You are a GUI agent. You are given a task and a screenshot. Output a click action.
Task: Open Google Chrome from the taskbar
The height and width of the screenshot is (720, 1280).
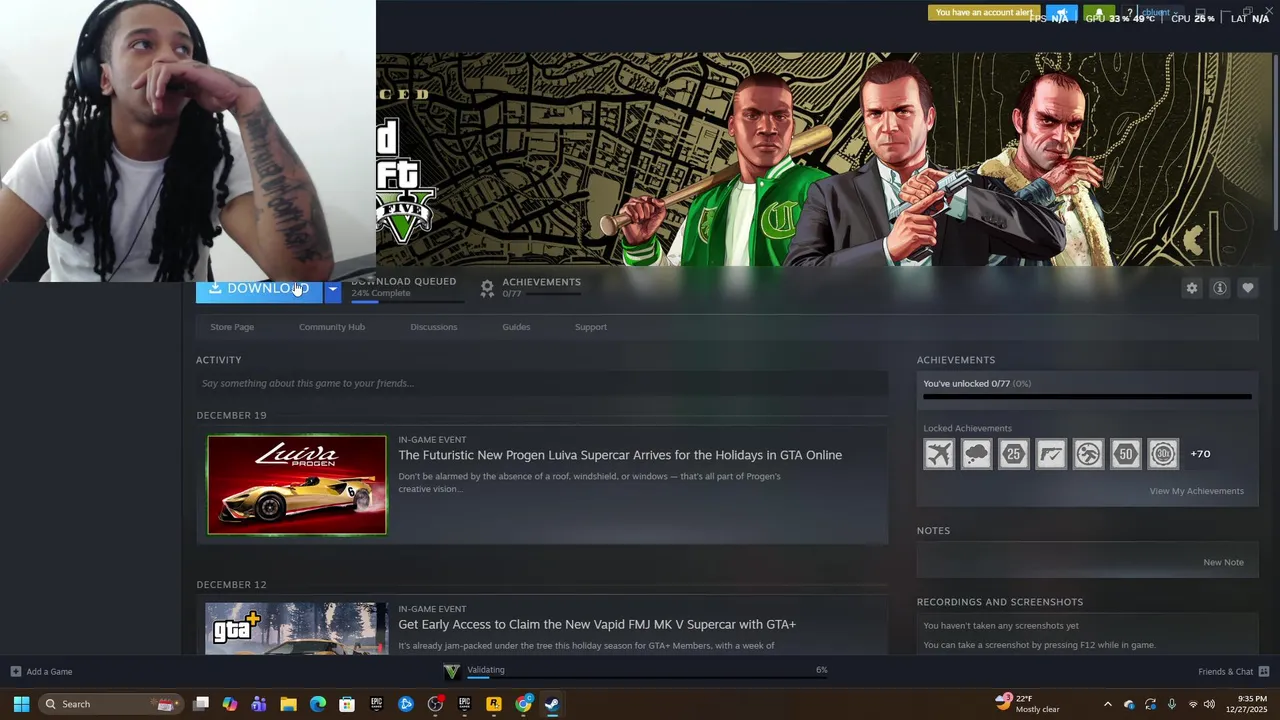pyautogui.click(x=523, y=704)
